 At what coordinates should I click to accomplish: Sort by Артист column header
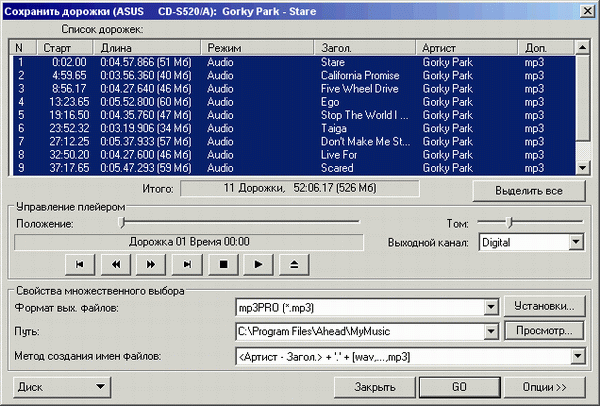(x=467, y=48)
